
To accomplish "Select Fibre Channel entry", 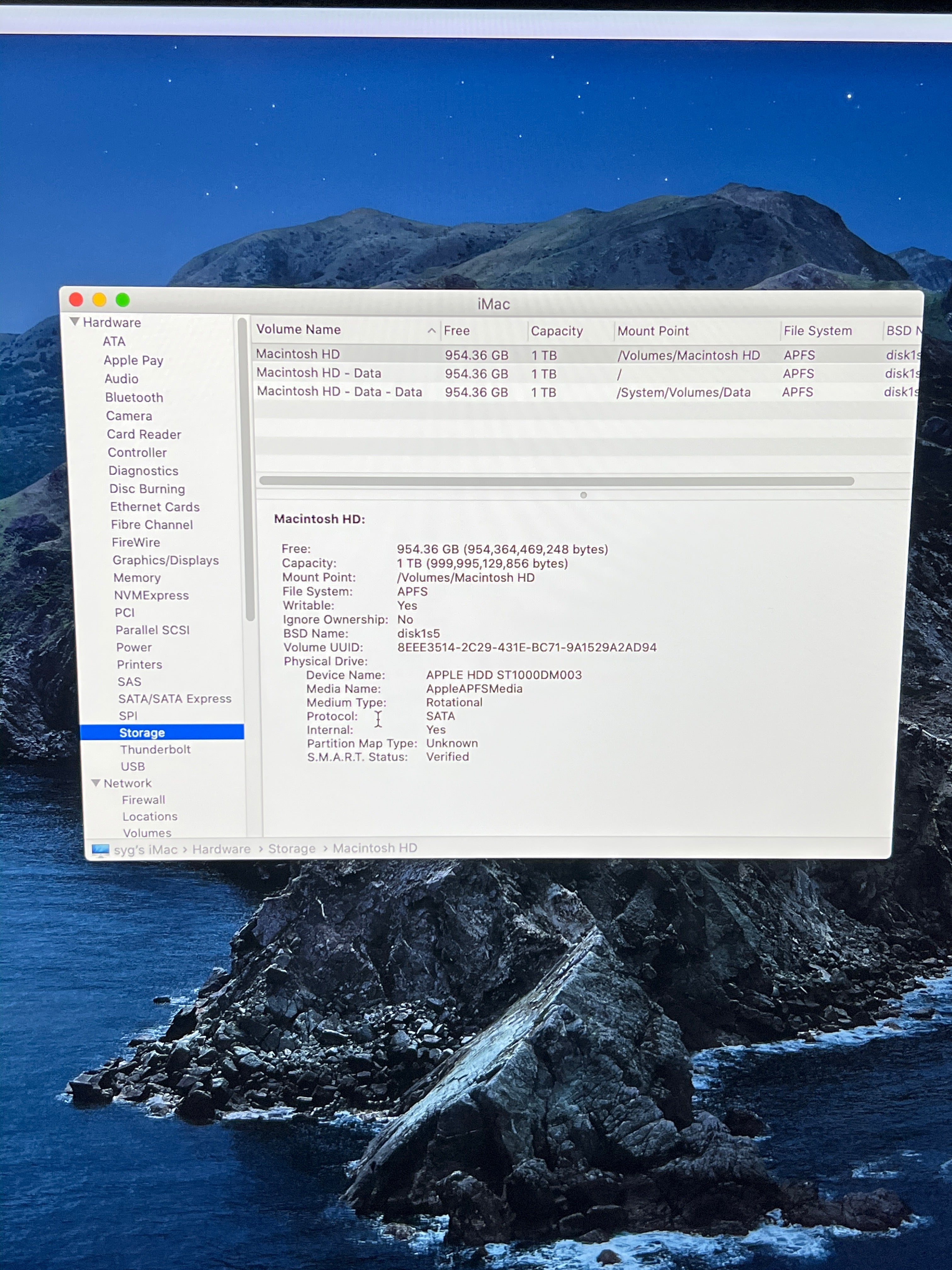I will click(152, 524).
